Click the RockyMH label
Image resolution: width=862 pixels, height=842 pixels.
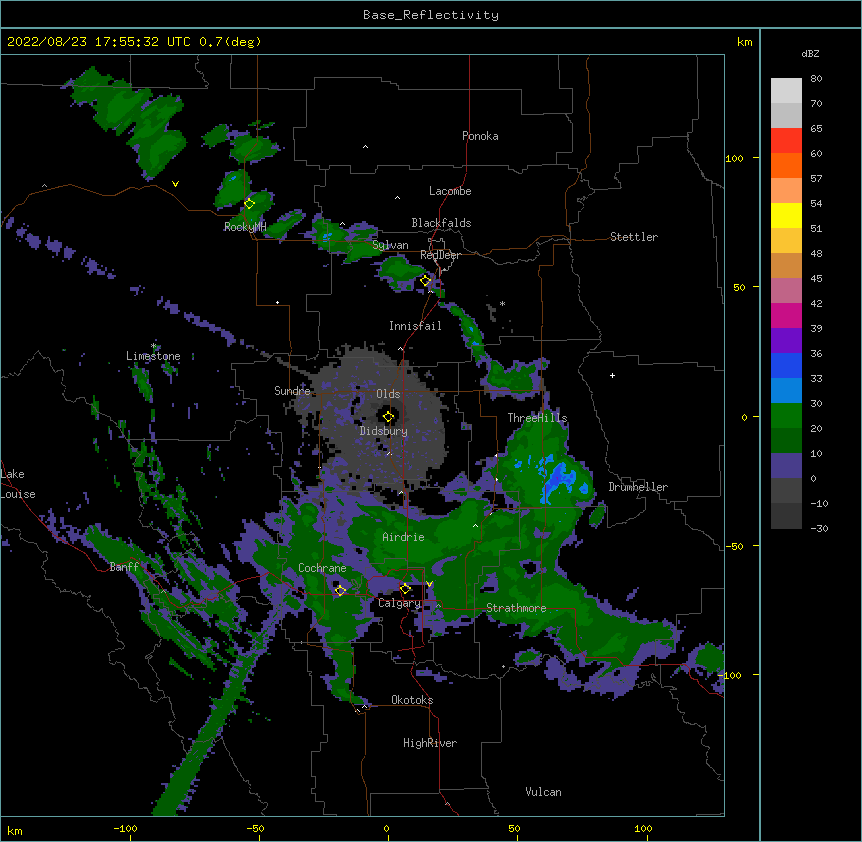pyautogui.click(x=245, y=227)
